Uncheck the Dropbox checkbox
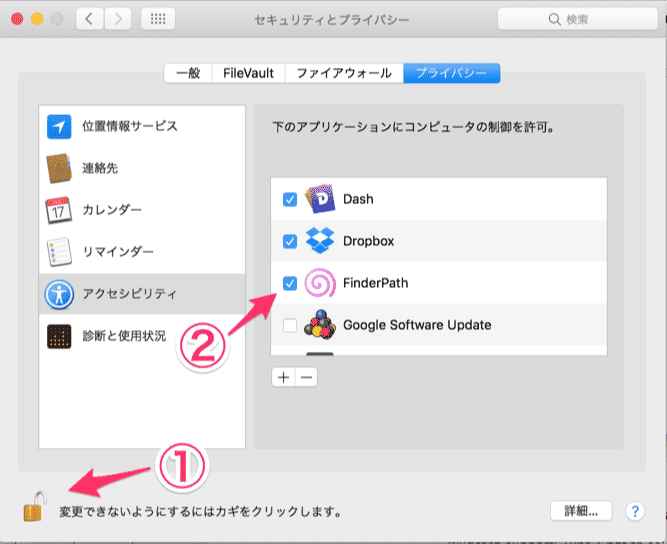Screen dimensions: 667x544 click(290, 241)
